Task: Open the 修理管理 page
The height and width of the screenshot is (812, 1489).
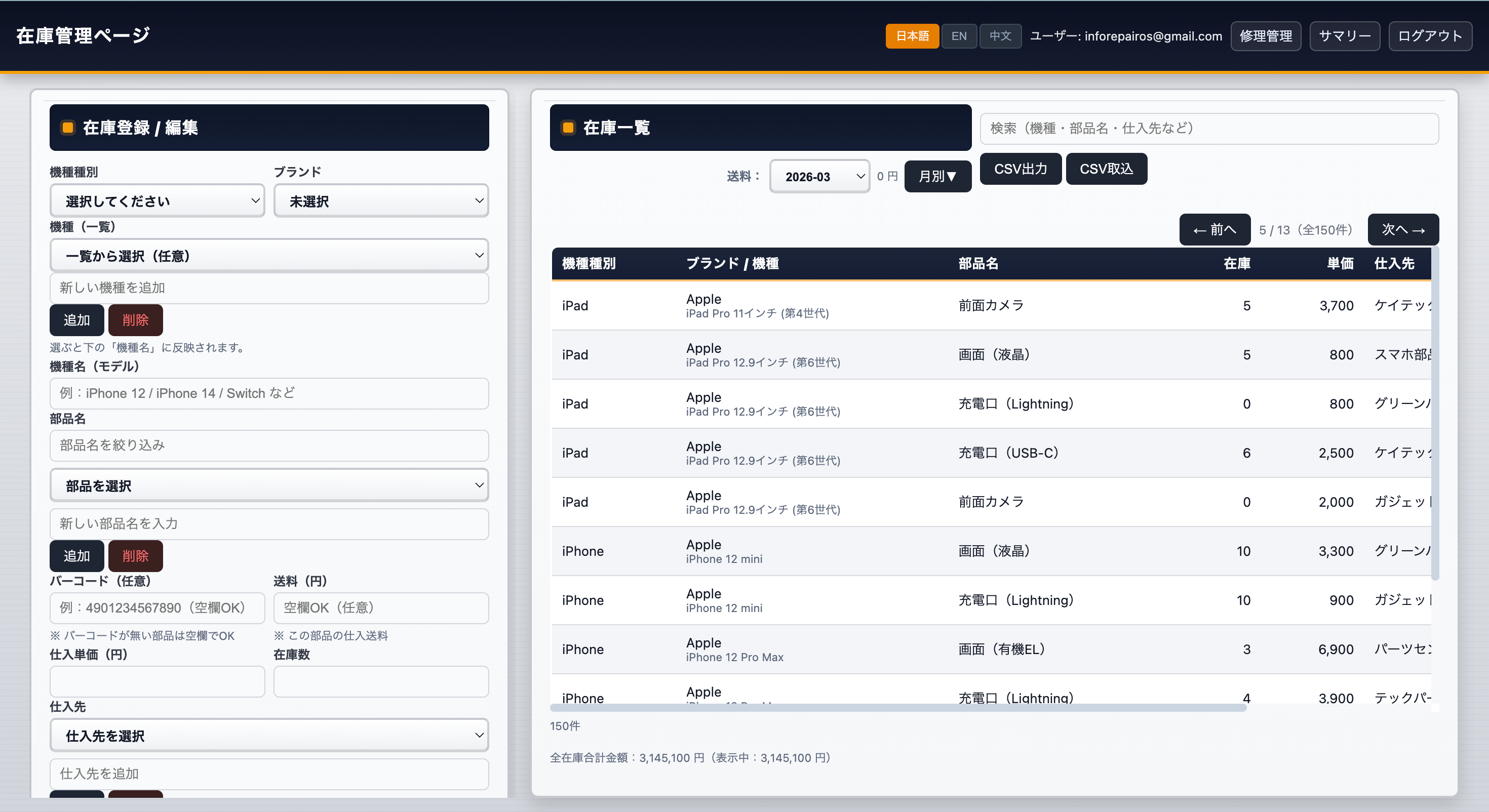Action: pos(1265,36)
